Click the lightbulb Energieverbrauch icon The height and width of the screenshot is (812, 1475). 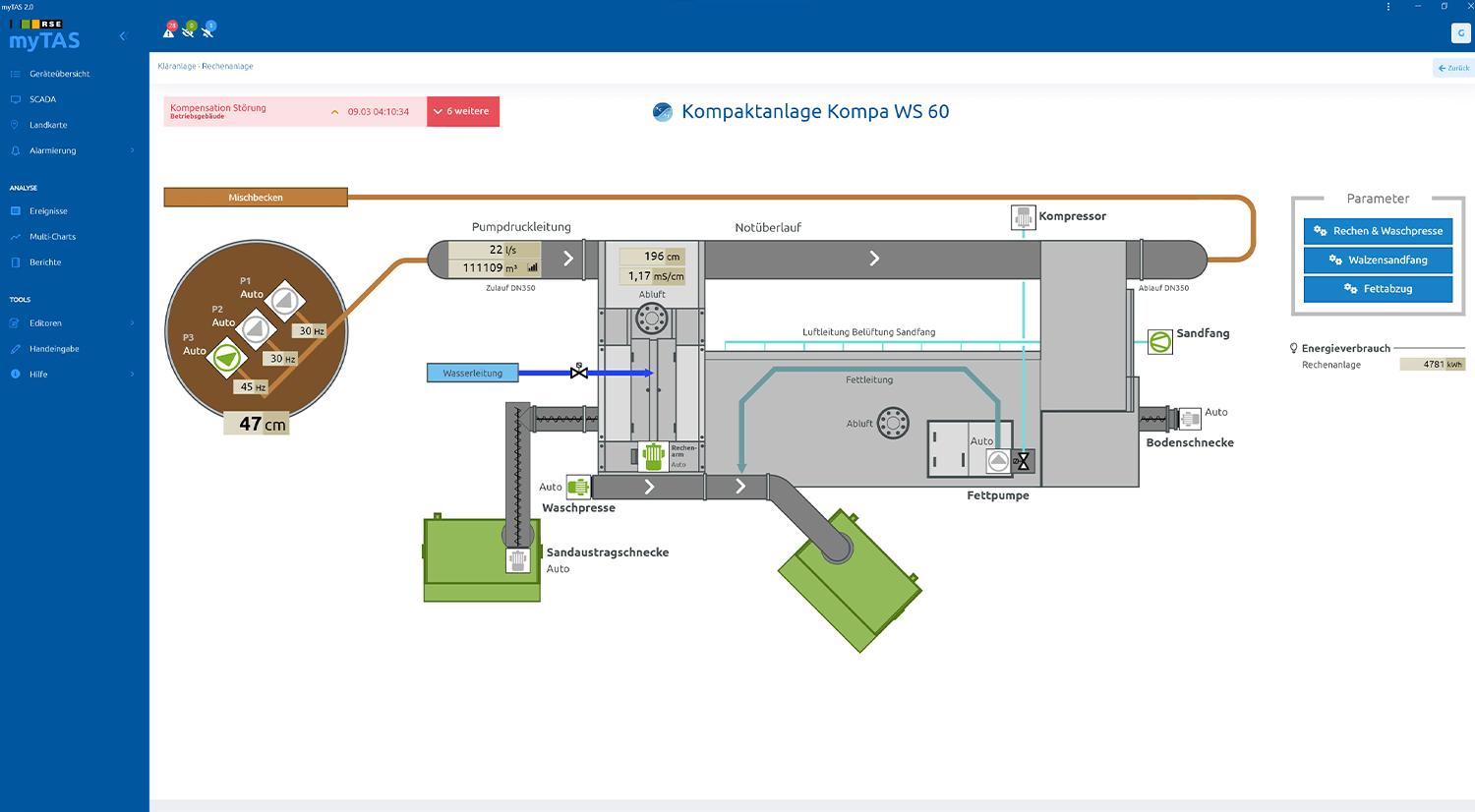(x=1294, y=348)
